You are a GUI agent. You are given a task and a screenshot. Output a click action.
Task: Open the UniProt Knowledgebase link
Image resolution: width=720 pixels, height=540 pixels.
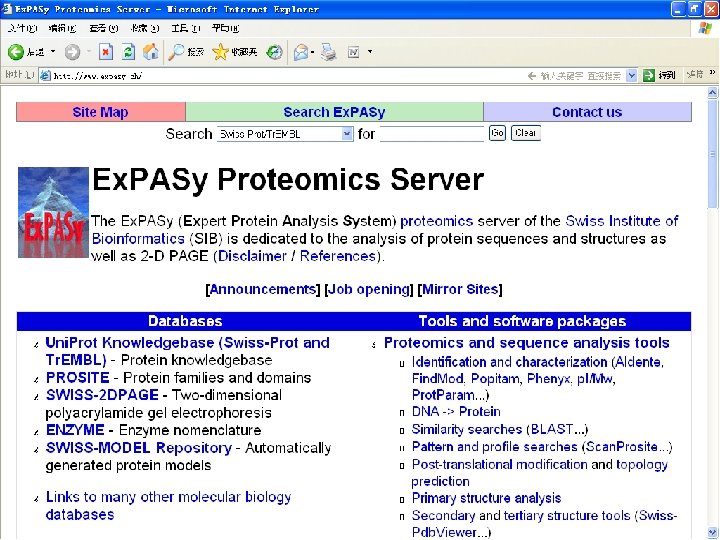tap(187, 351)
